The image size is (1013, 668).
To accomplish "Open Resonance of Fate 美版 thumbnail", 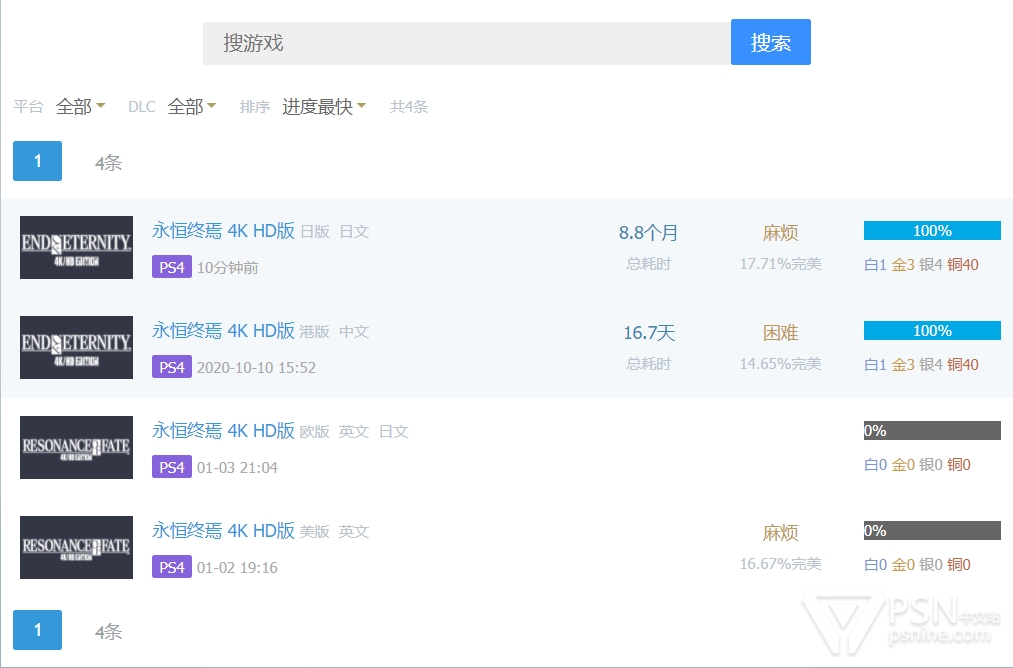I will pos(76,547).
